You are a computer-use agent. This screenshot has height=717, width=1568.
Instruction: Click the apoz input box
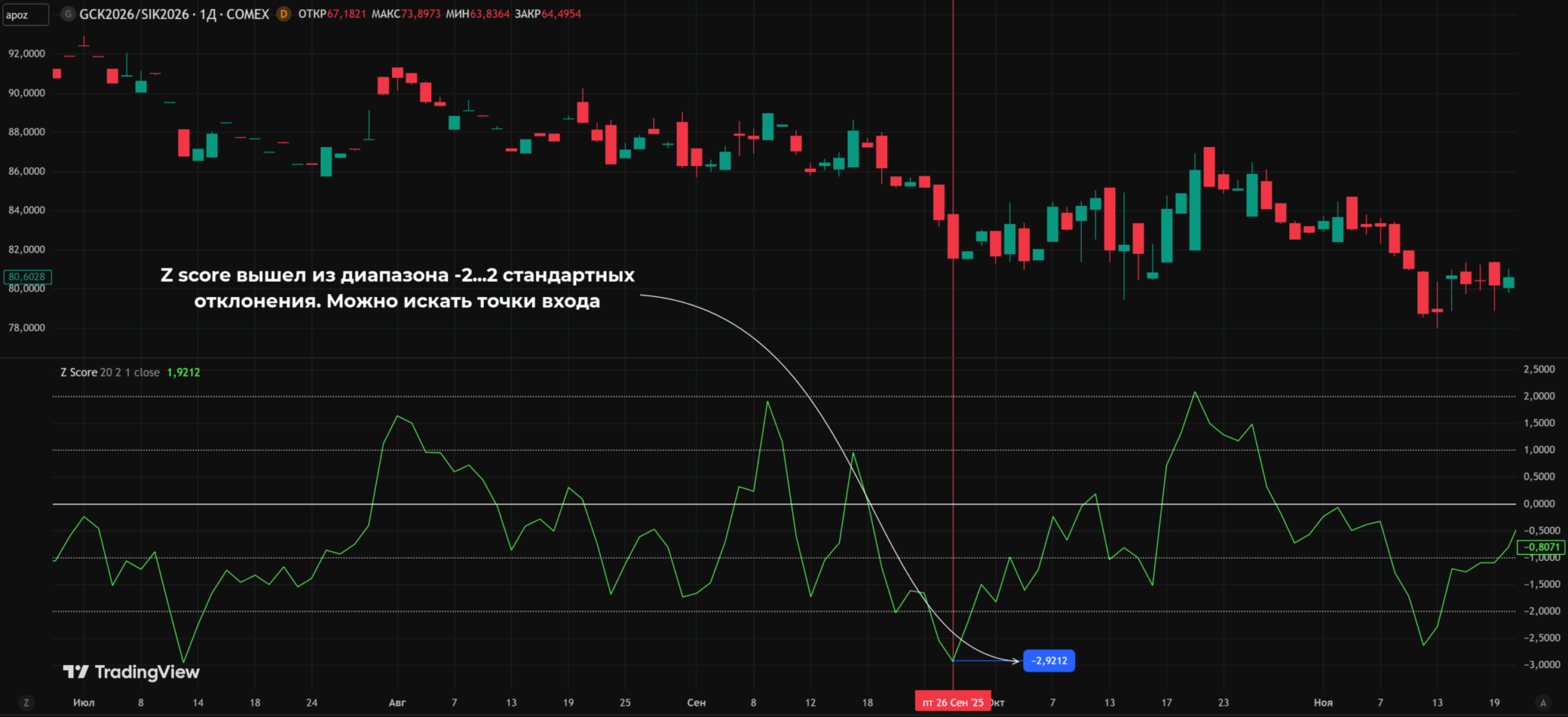(26, 15)
